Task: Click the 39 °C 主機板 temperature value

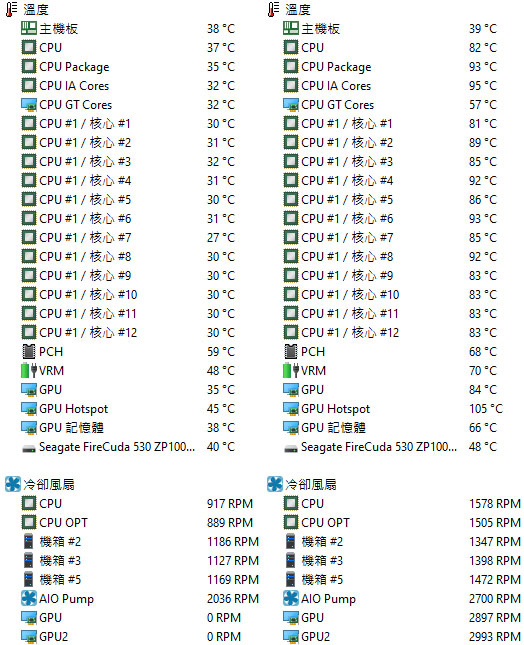Action: (x=483, y=28)
